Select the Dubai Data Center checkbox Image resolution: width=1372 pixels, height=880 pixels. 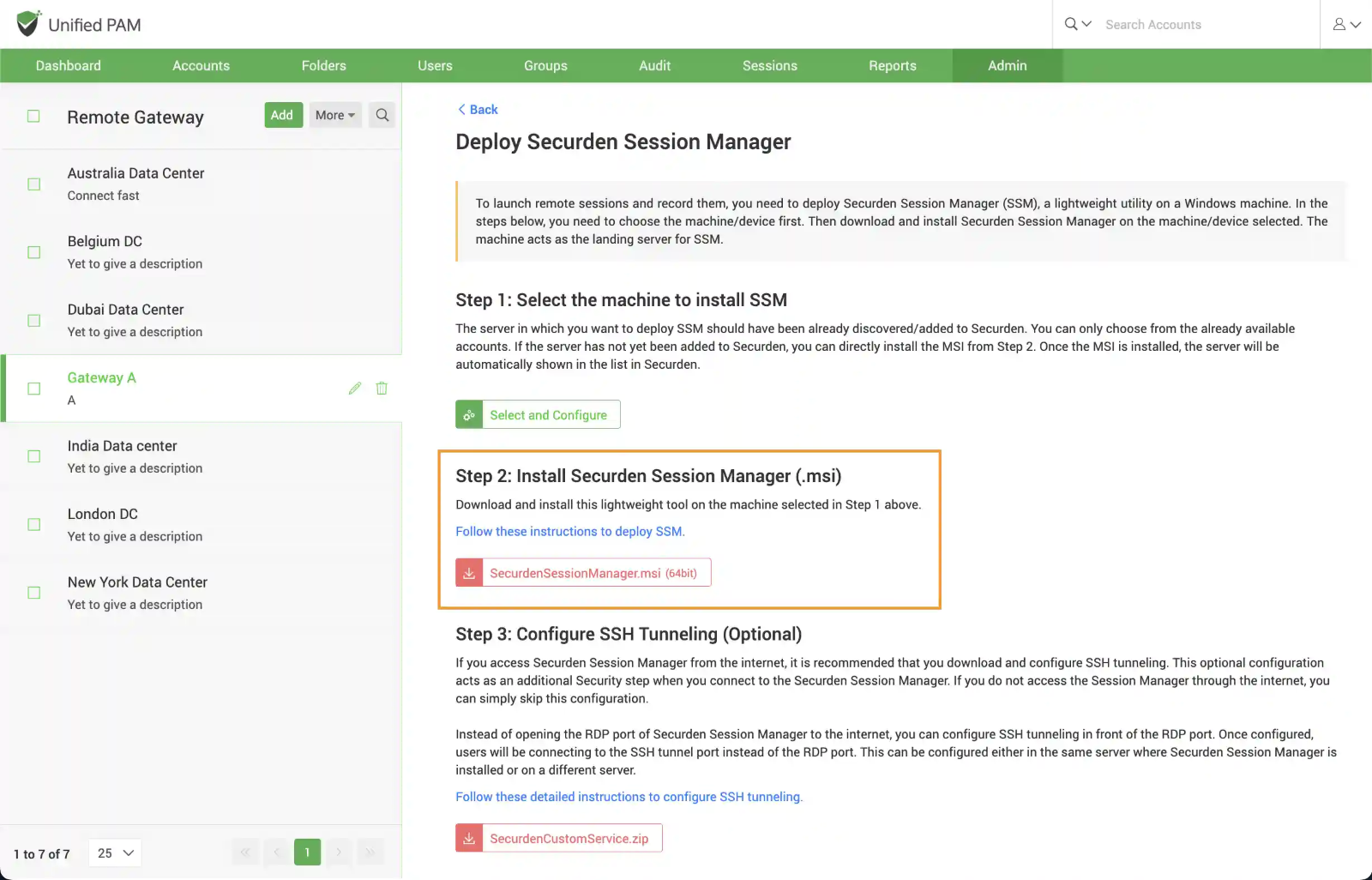click(x=33, y=321)
